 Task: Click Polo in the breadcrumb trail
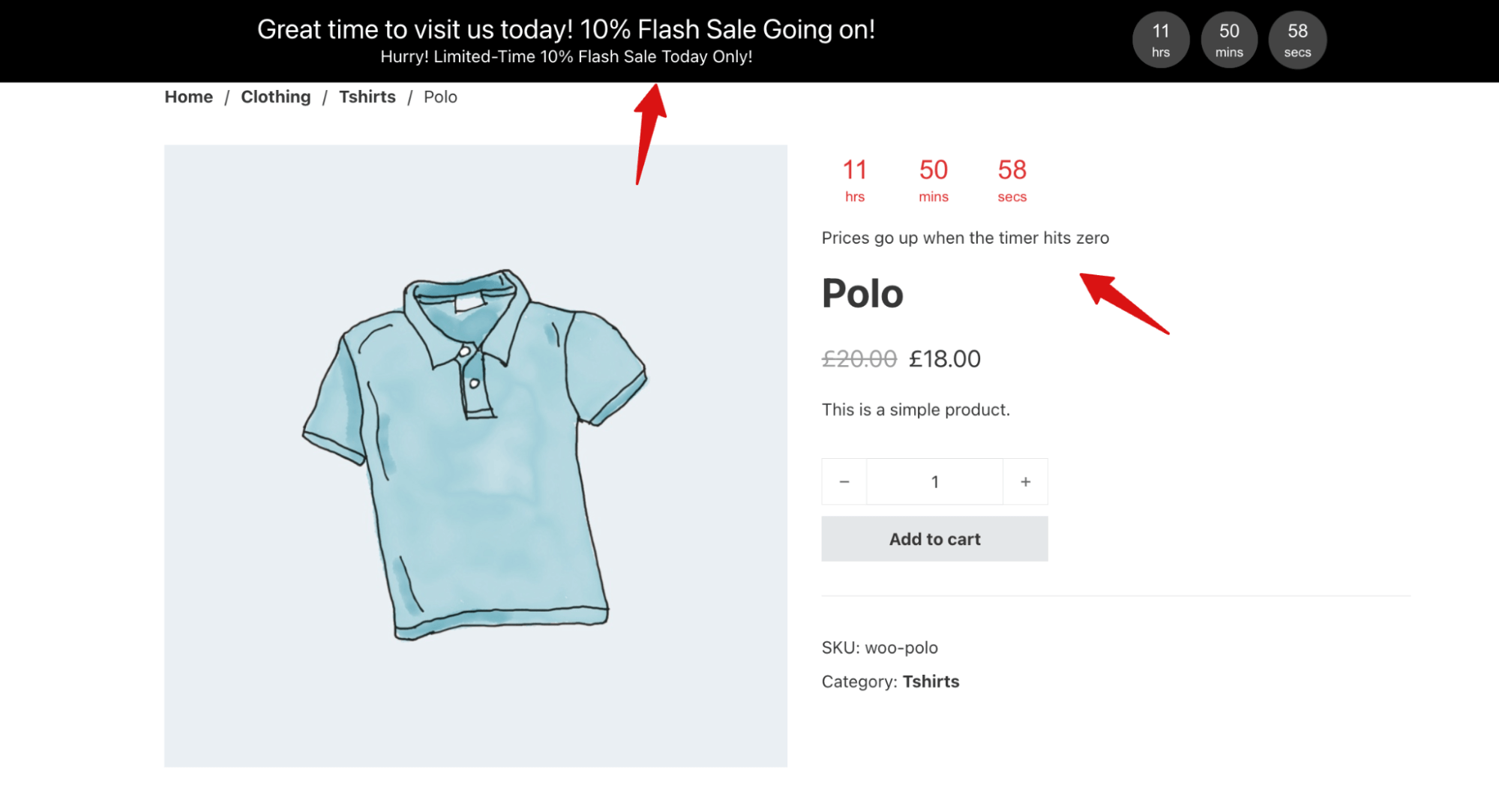point(440,97)
